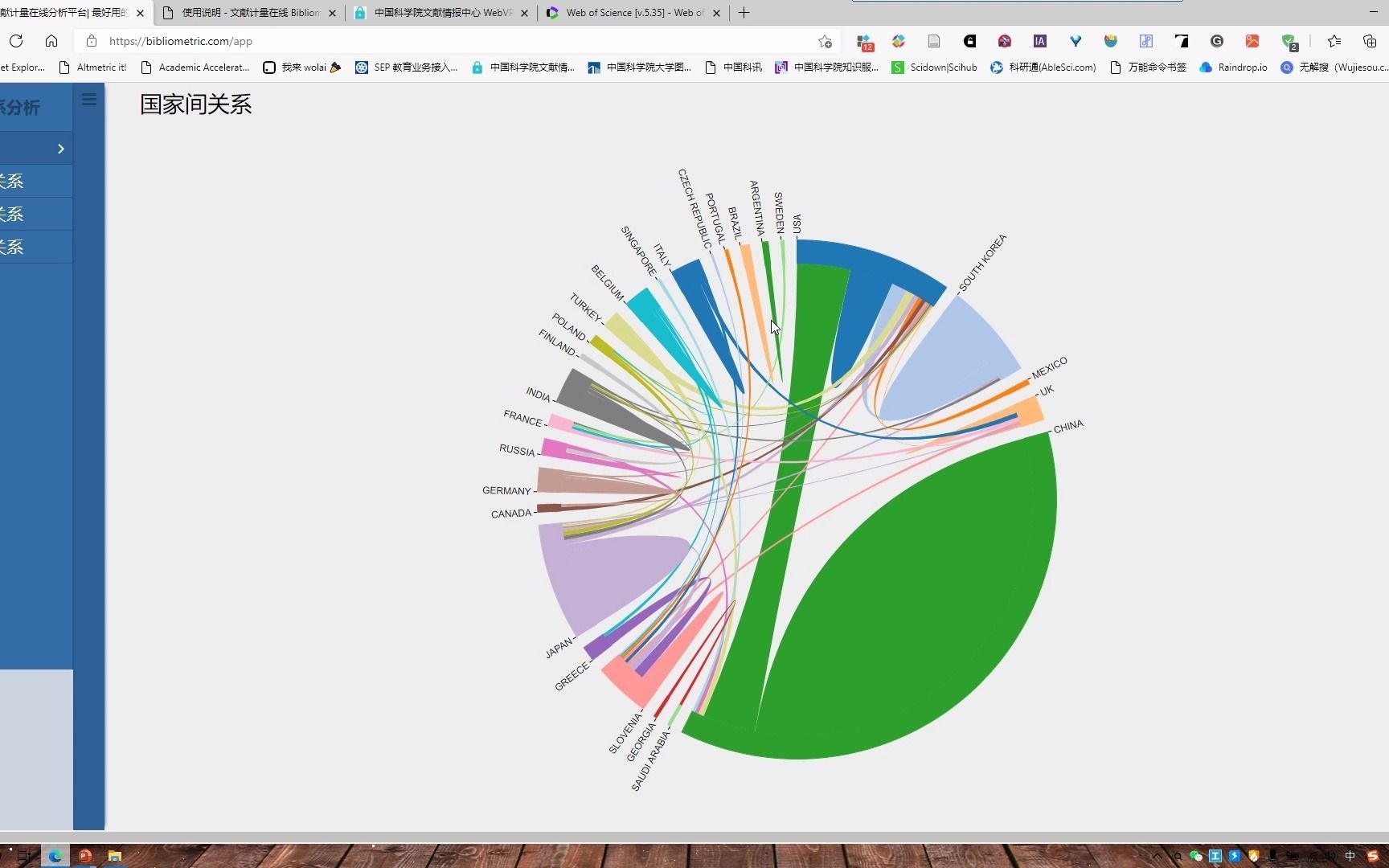Click the GREECE label in chart
1389x868 pixels.
click(x=572, y=676)
